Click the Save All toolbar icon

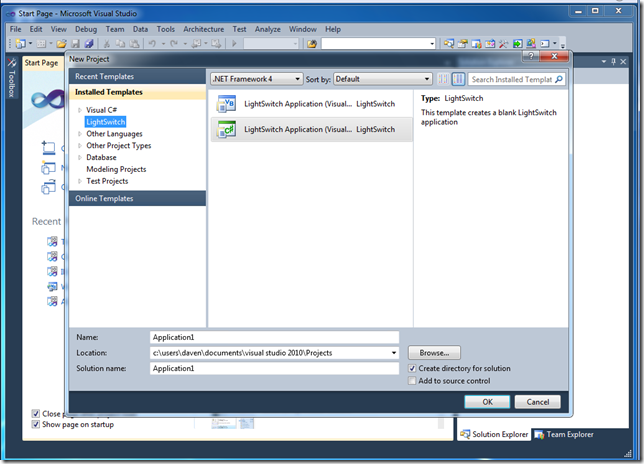[89, 44]
